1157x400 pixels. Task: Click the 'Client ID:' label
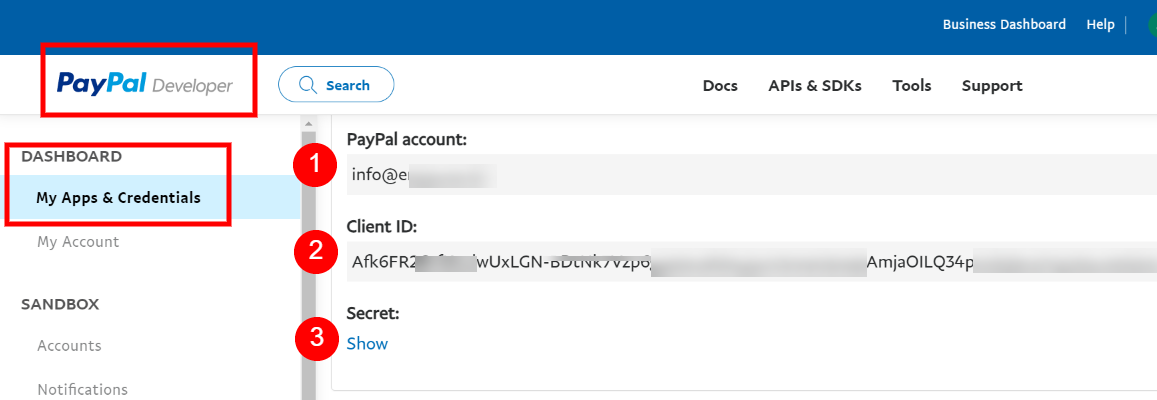click(x=380, y=226)
